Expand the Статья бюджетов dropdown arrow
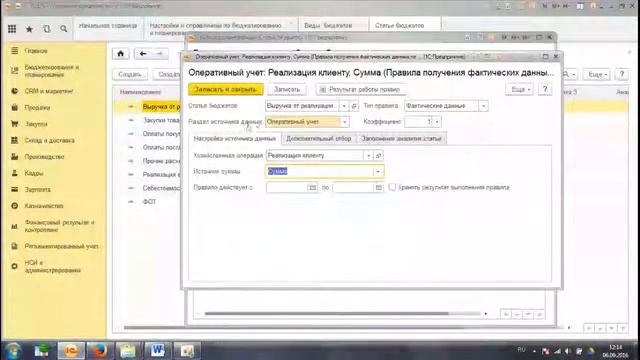 pyautogui.click(x=344, y=106)
